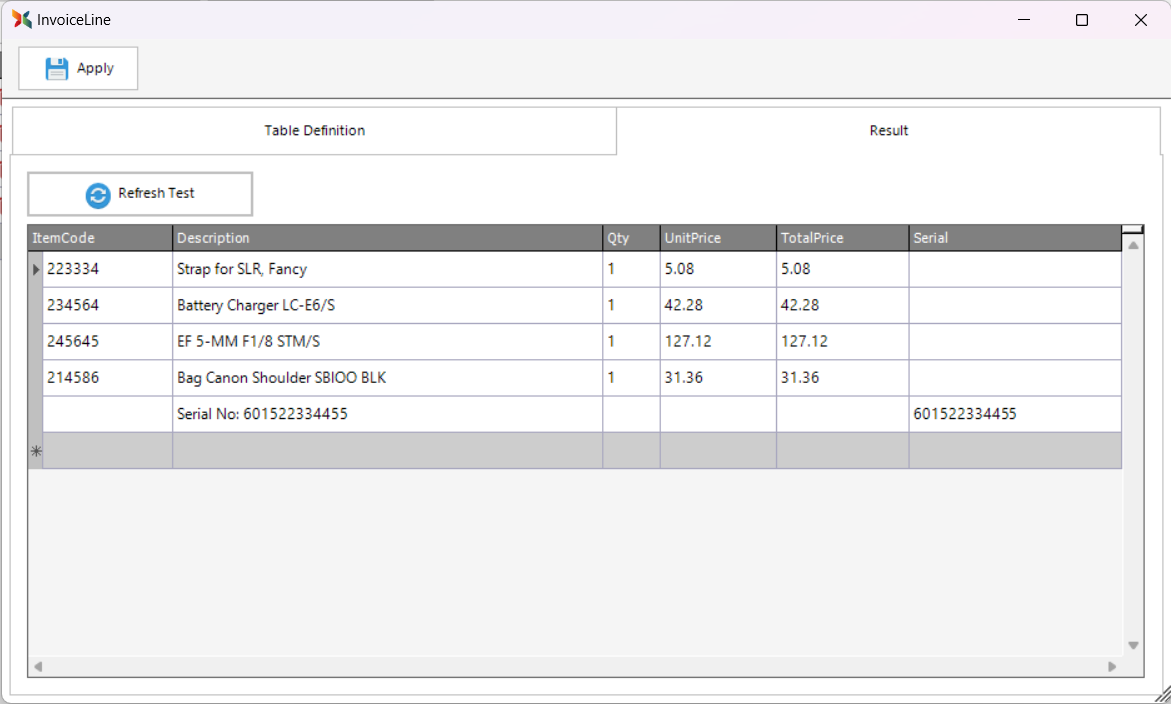Click the InvoiceLine app logo icon
The image size is (1171, 704).
coord(22,19)
